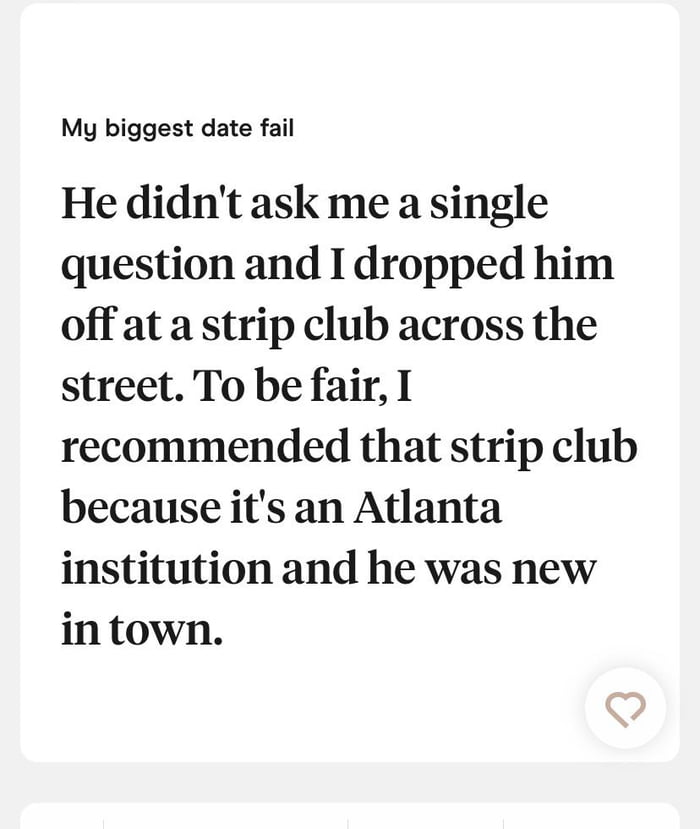Image resolution: width=700 pixels, height=829 pixels.
Task: Tap the line 'because it's an Atlanta'
Action: click(281, 508)
